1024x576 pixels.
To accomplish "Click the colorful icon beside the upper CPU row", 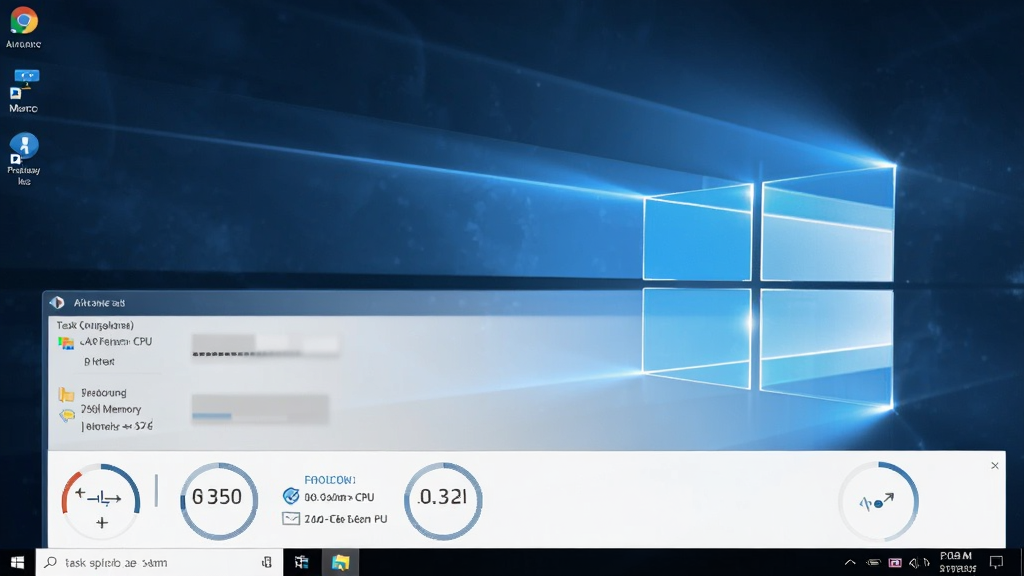I will coord(66,343).
